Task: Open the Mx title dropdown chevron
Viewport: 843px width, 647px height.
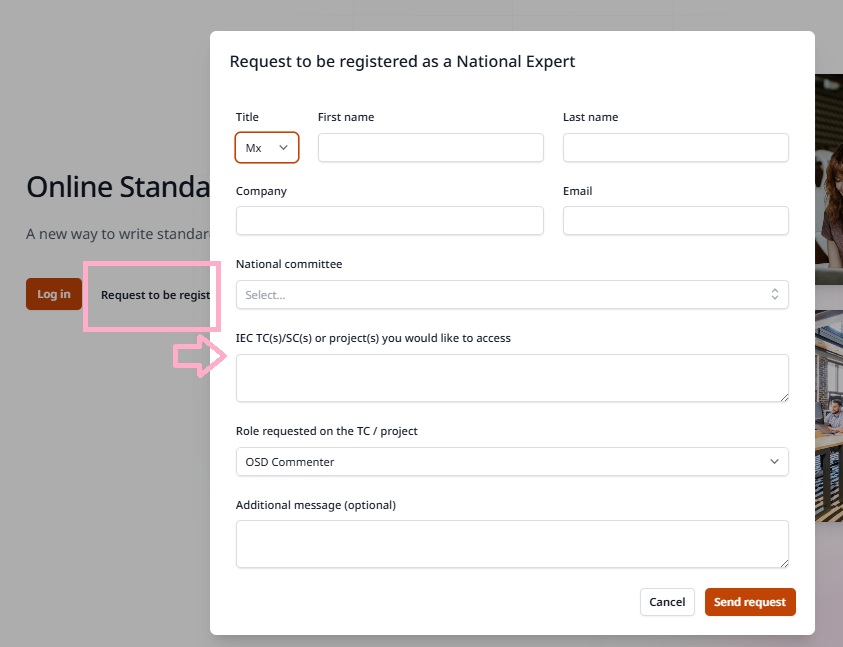Action: pos(284,147)
